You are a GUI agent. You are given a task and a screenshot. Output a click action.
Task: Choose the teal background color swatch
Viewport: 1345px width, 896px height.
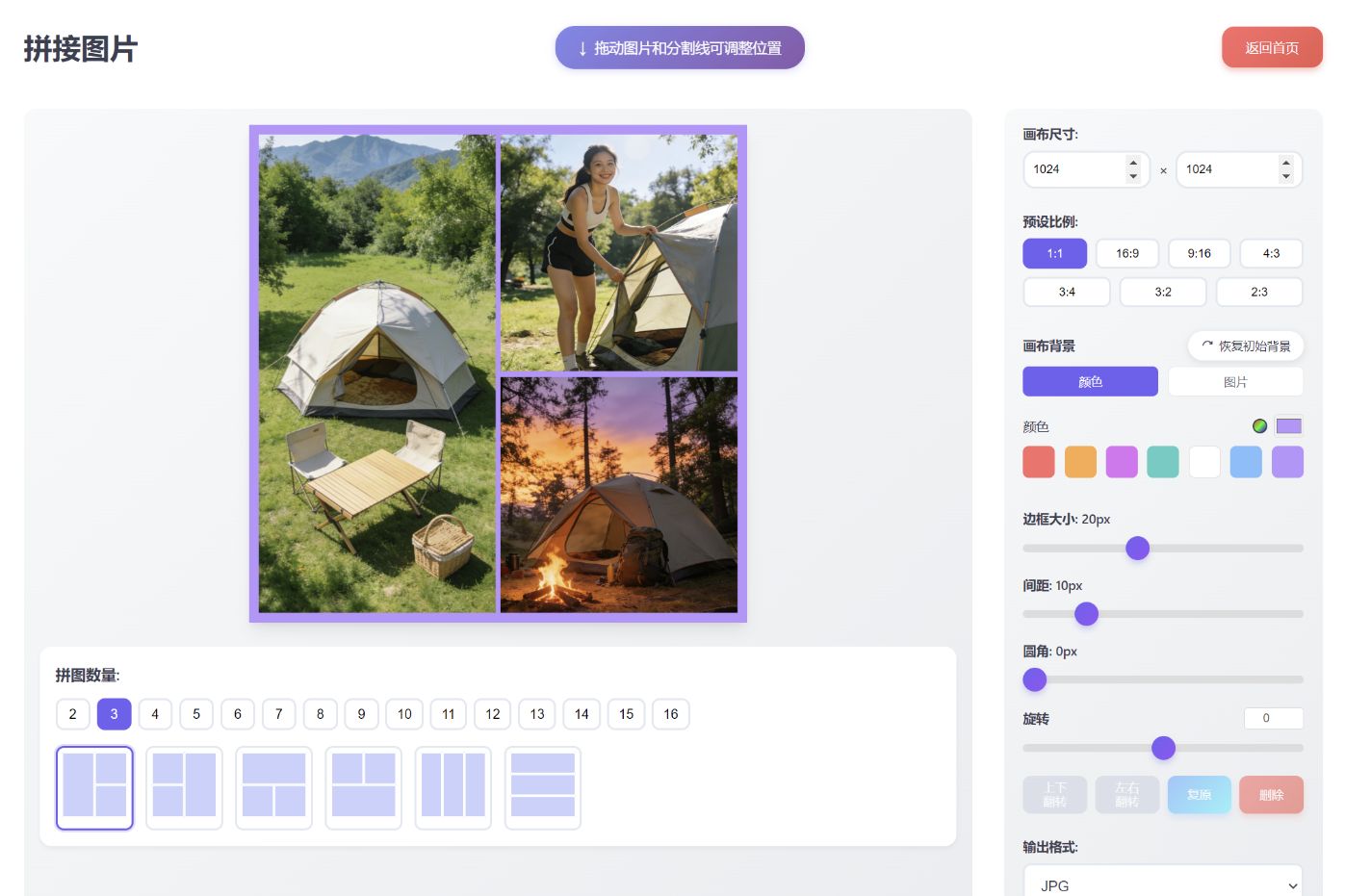pos(1162,462)
